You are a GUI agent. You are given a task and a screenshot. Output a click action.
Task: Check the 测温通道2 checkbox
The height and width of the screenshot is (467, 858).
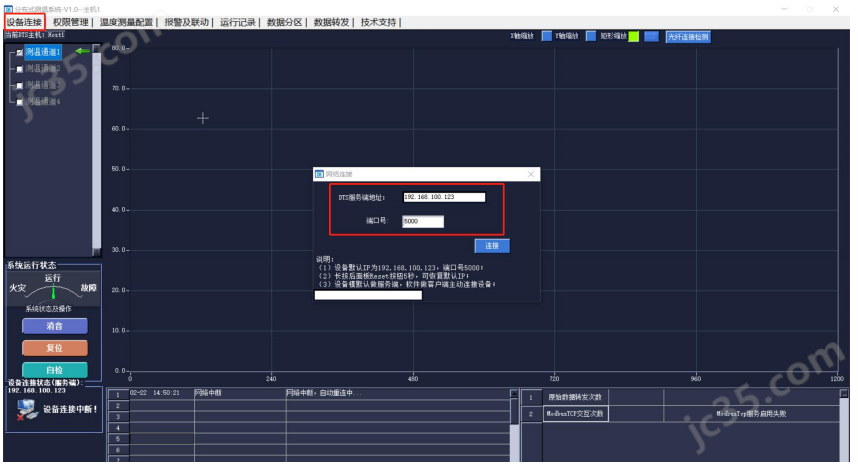pos(20,70)
